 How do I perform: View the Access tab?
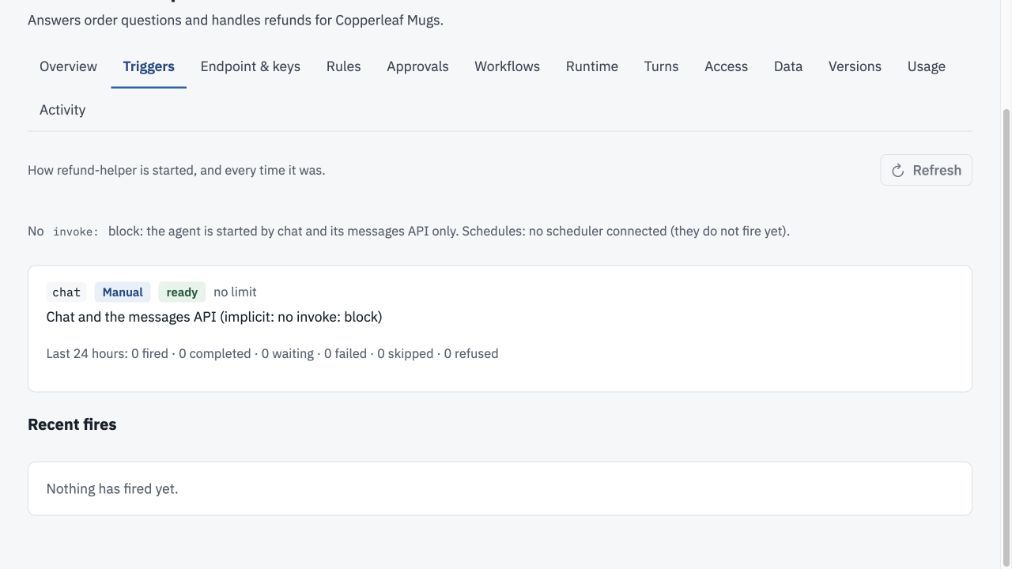726,66
